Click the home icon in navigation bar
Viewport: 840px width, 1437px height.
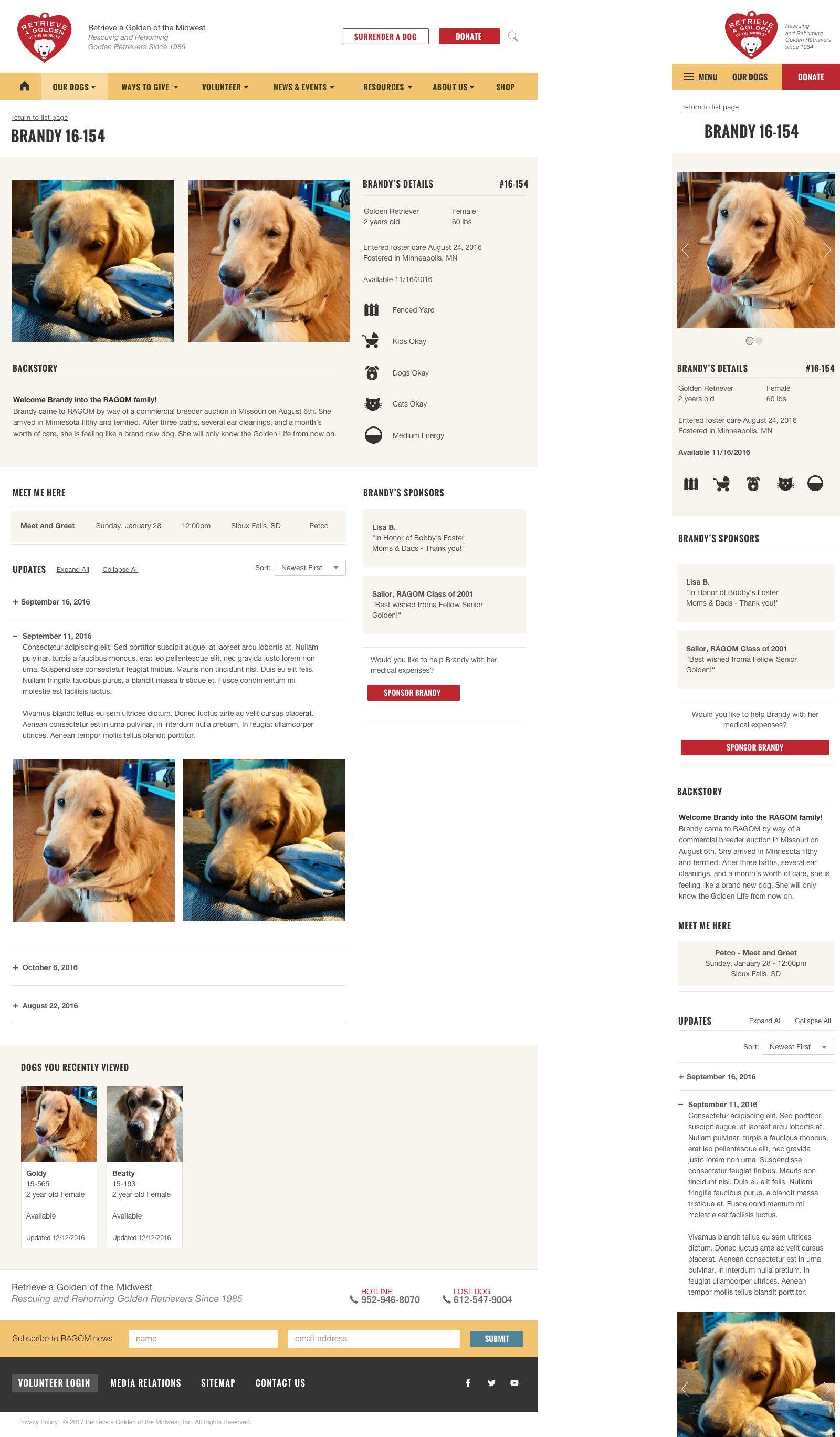point(25,86)
